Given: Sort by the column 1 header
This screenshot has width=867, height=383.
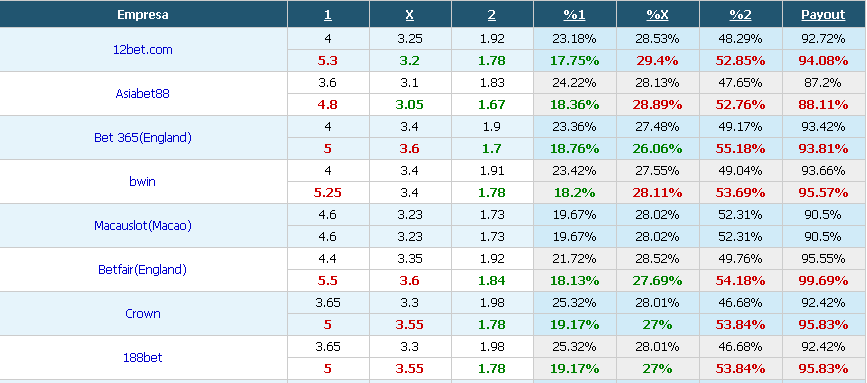Looking at the screenshot, I should pos(328,15).
